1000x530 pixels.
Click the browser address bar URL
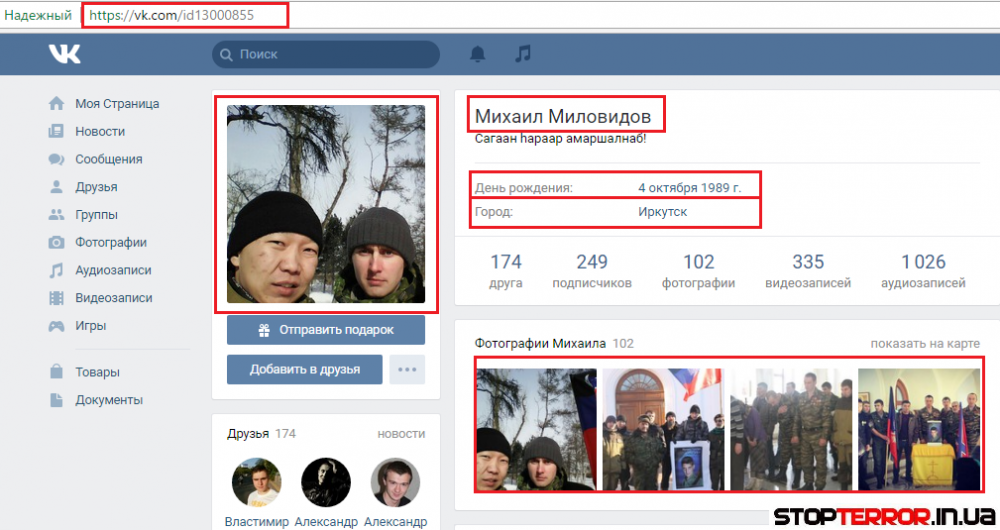tap(185, 16)
